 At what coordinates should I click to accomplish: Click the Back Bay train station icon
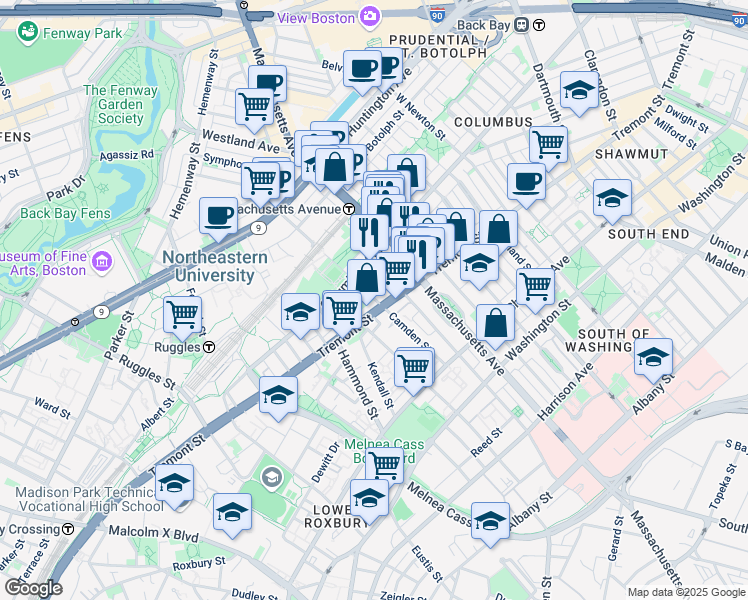click(x=521, y=25)
